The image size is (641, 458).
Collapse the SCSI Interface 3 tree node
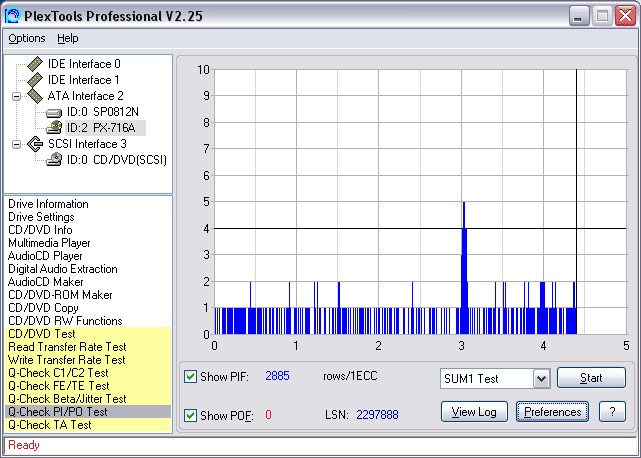point(16,144)
